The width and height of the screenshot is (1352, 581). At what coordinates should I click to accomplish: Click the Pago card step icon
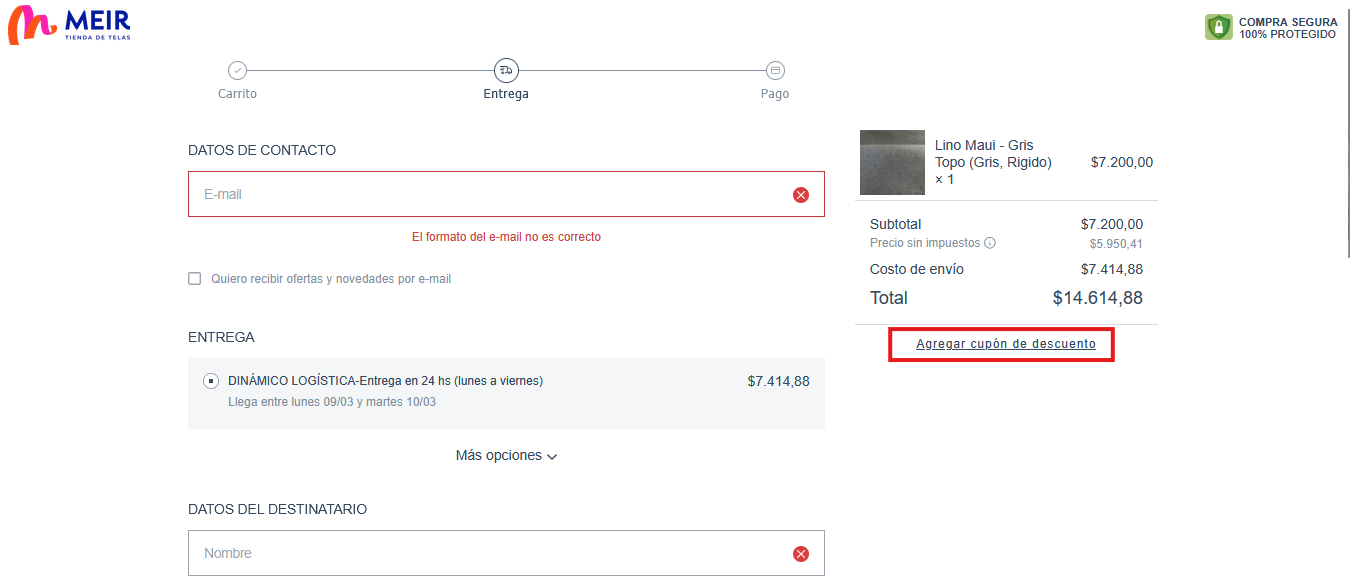click(x=775, y=71)
